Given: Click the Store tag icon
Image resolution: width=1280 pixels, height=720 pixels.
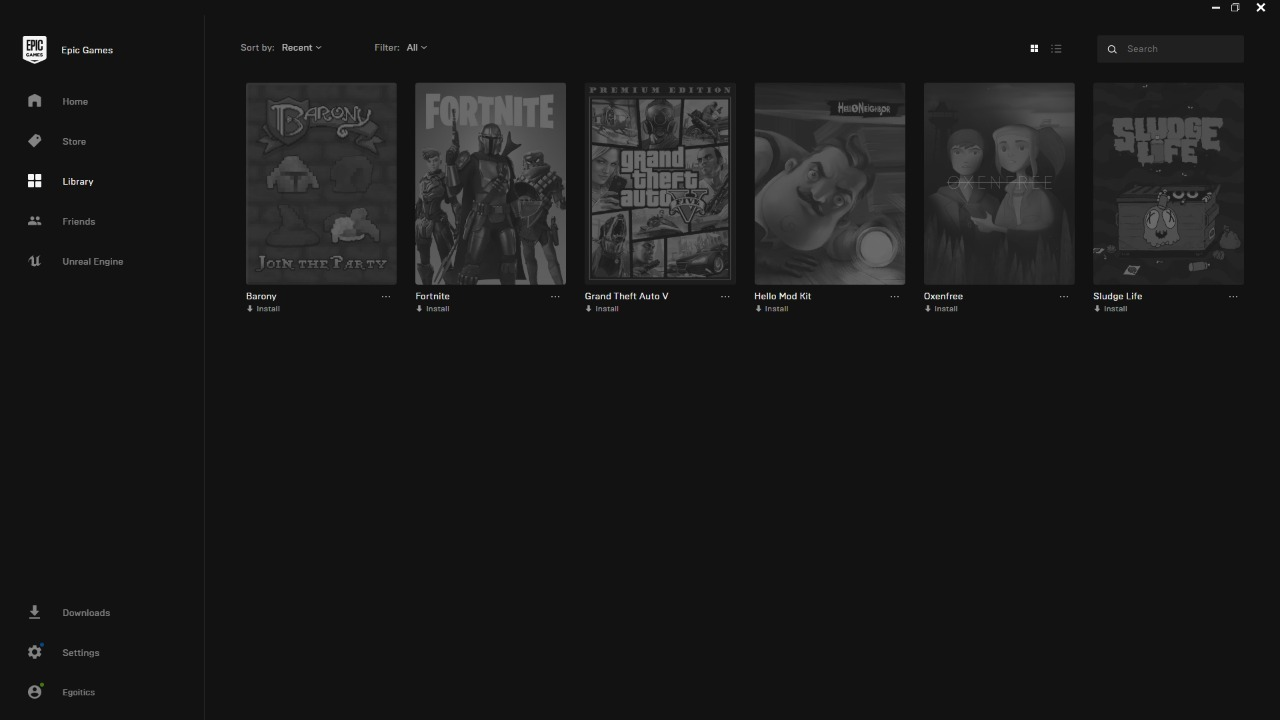Looking at the screenshot, I should coord(35,141).
